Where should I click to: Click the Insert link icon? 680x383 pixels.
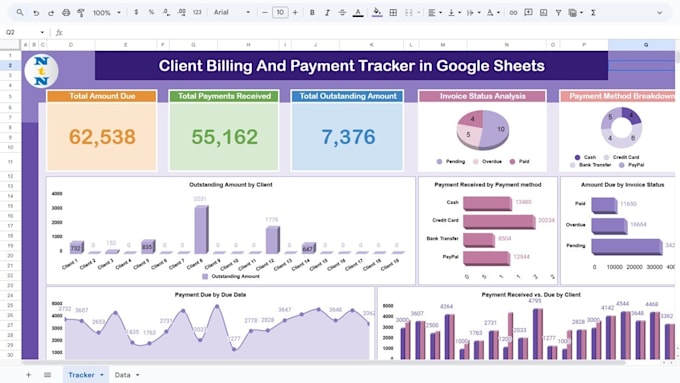[513, 13]
